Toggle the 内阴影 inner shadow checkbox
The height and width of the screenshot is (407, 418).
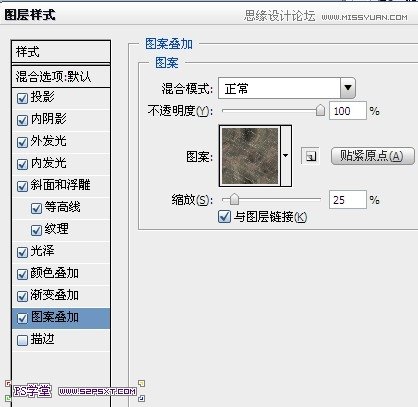click(x=22, y=120)
